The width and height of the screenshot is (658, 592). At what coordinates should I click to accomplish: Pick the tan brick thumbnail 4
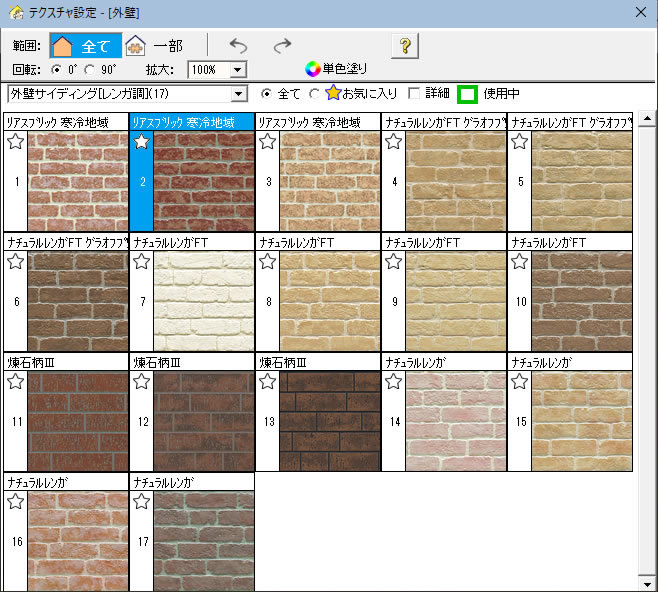(x=456, y=181)
